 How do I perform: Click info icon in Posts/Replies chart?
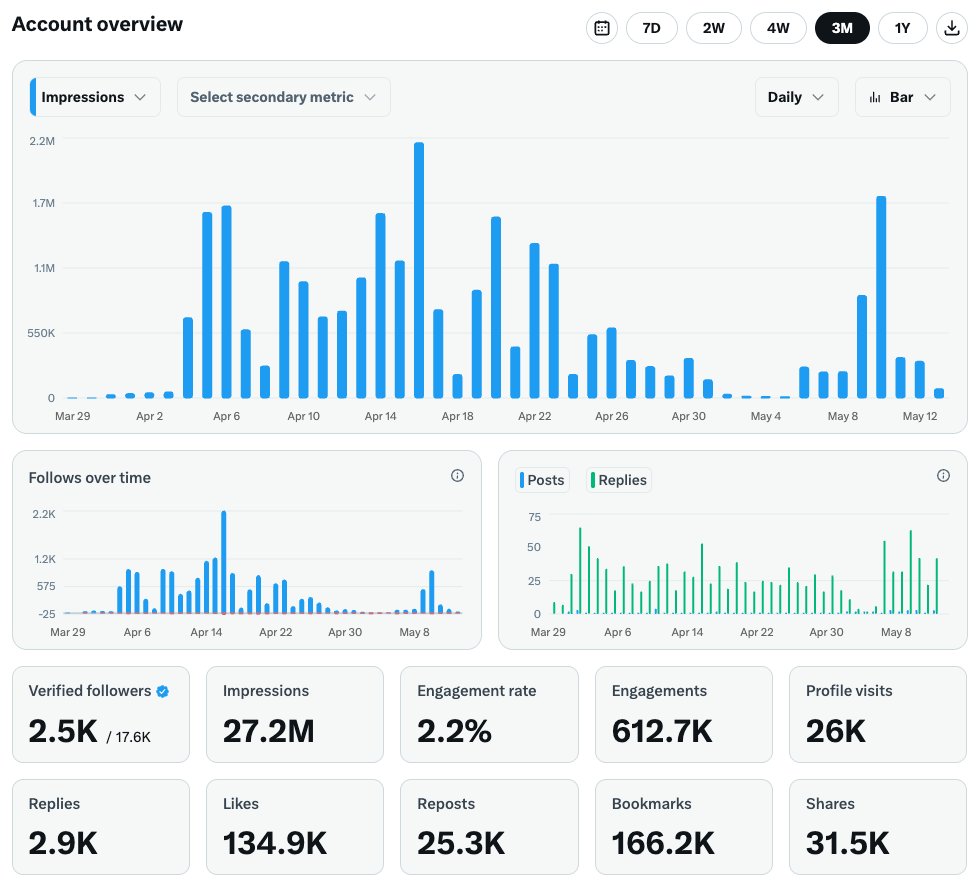[943, 476]
